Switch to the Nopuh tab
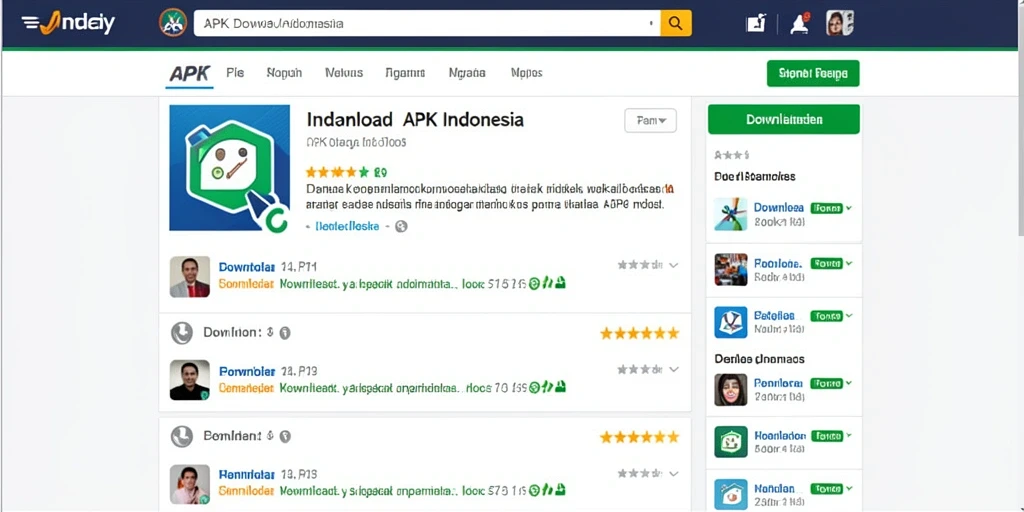 pos(284,73)
